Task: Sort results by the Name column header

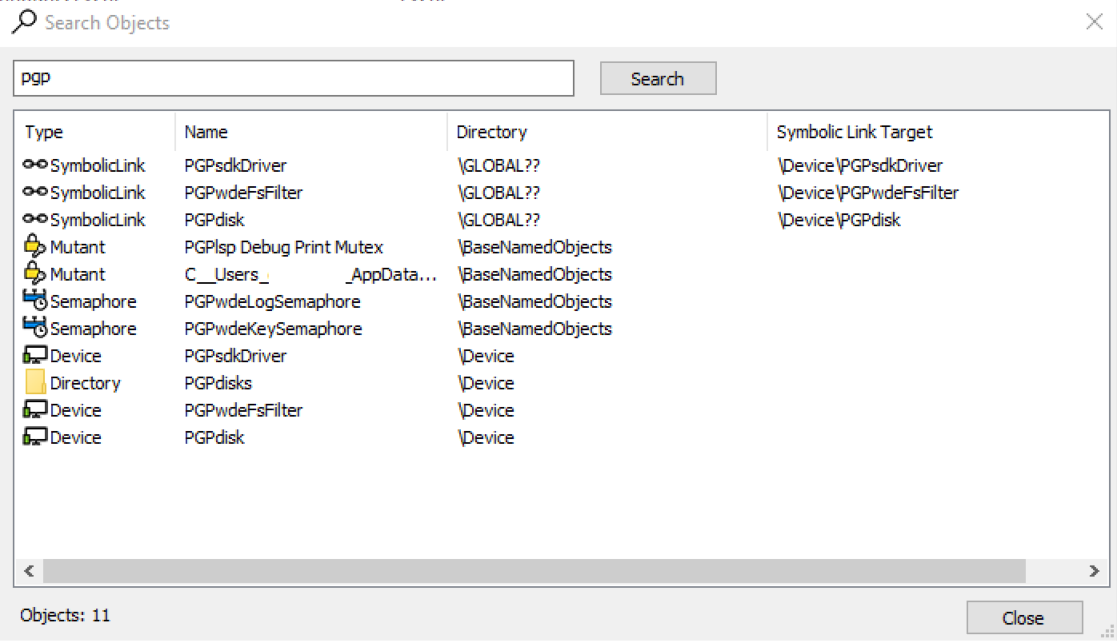Action: pyautogui.click(x=311, y=132)
